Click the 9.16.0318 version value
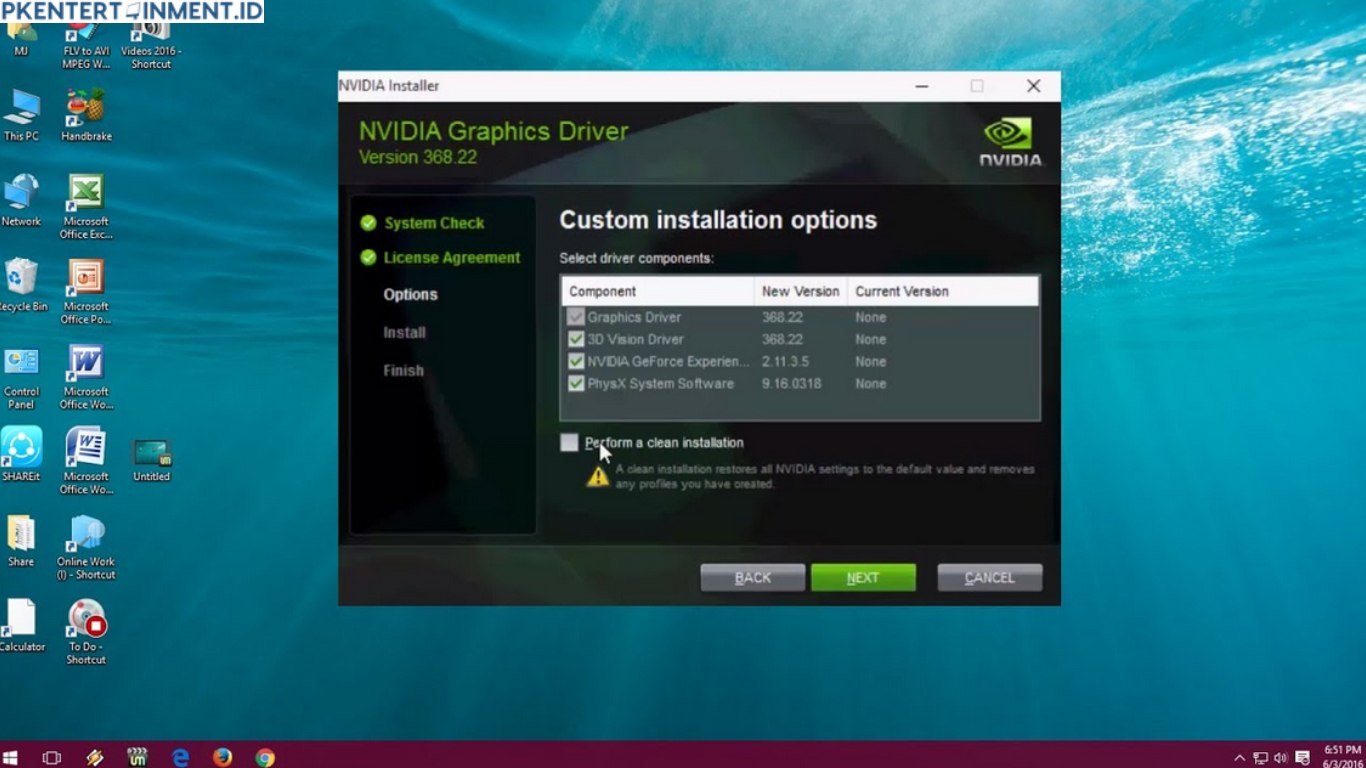Screen dimensions: 1366x768 (x=791, y=383)
